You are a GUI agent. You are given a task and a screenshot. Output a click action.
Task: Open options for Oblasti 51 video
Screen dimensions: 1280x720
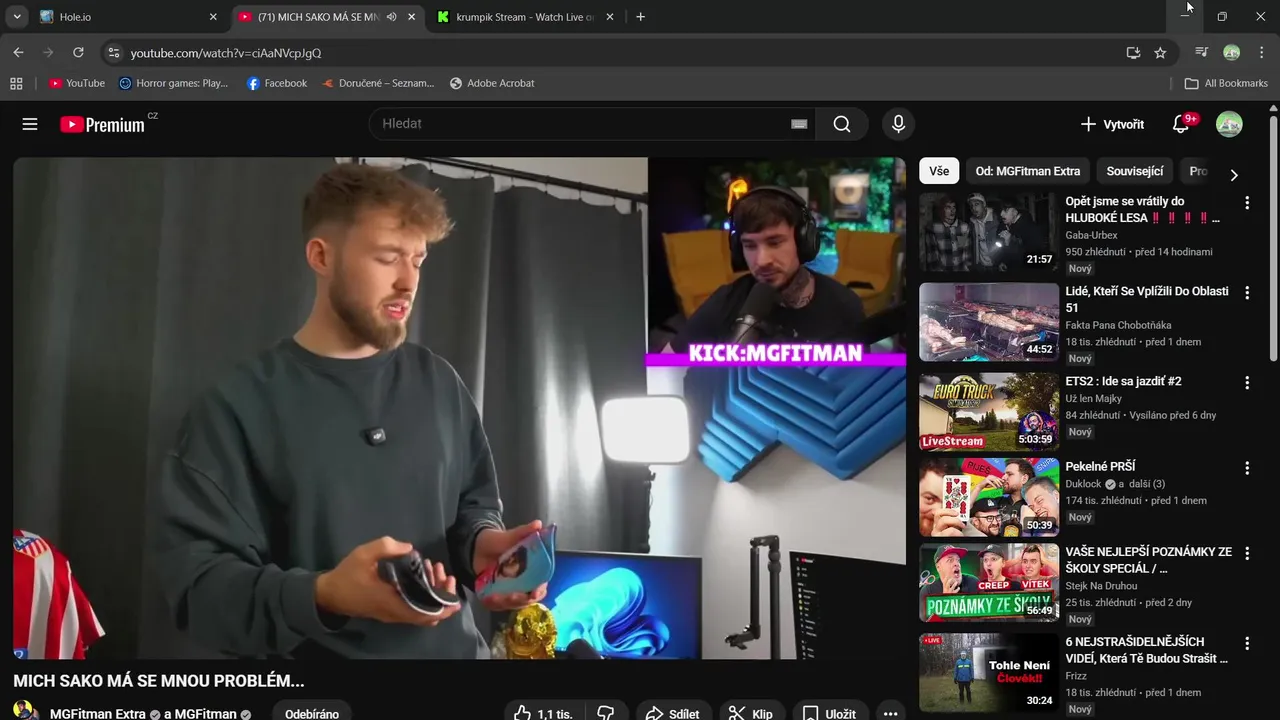pyautogui.click(x=1246, y=293)
